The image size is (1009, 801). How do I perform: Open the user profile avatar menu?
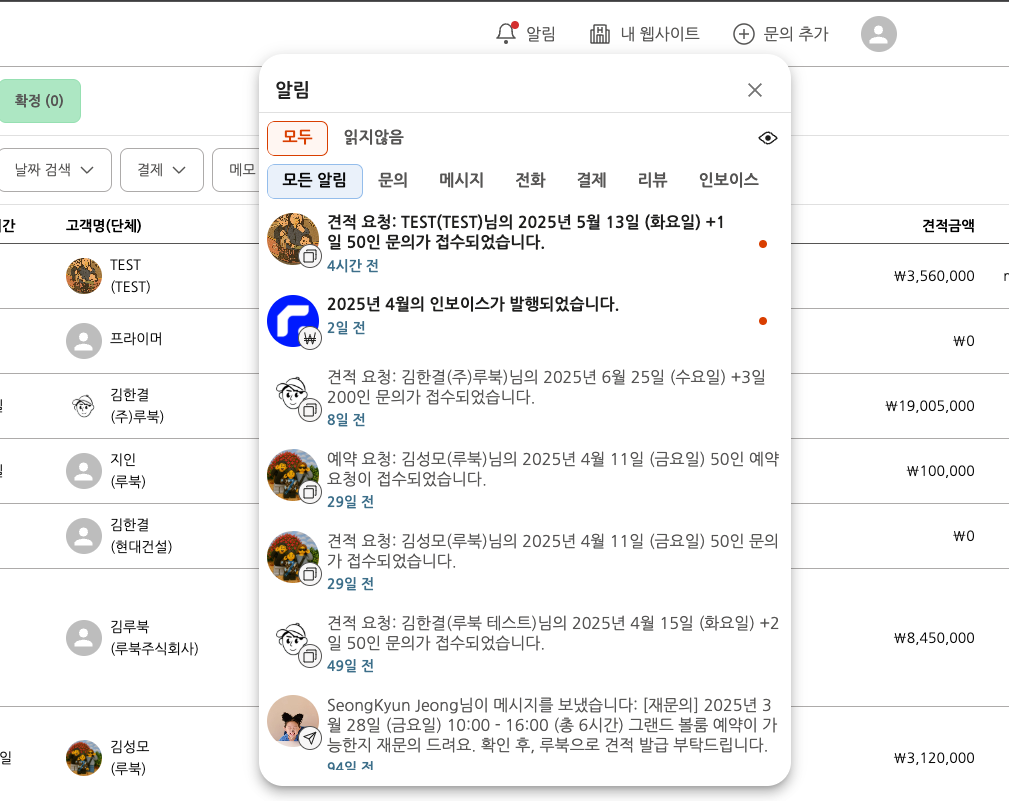[878, 34]
